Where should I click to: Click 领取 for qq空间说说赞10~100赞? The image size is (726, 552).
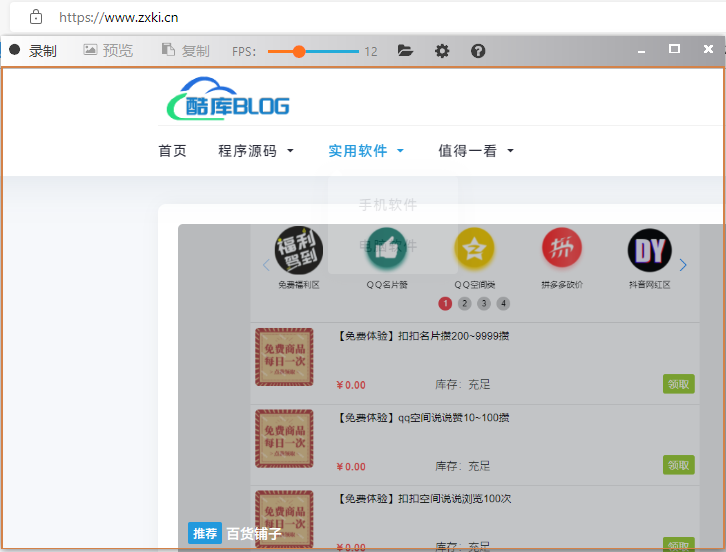(679, 465)
